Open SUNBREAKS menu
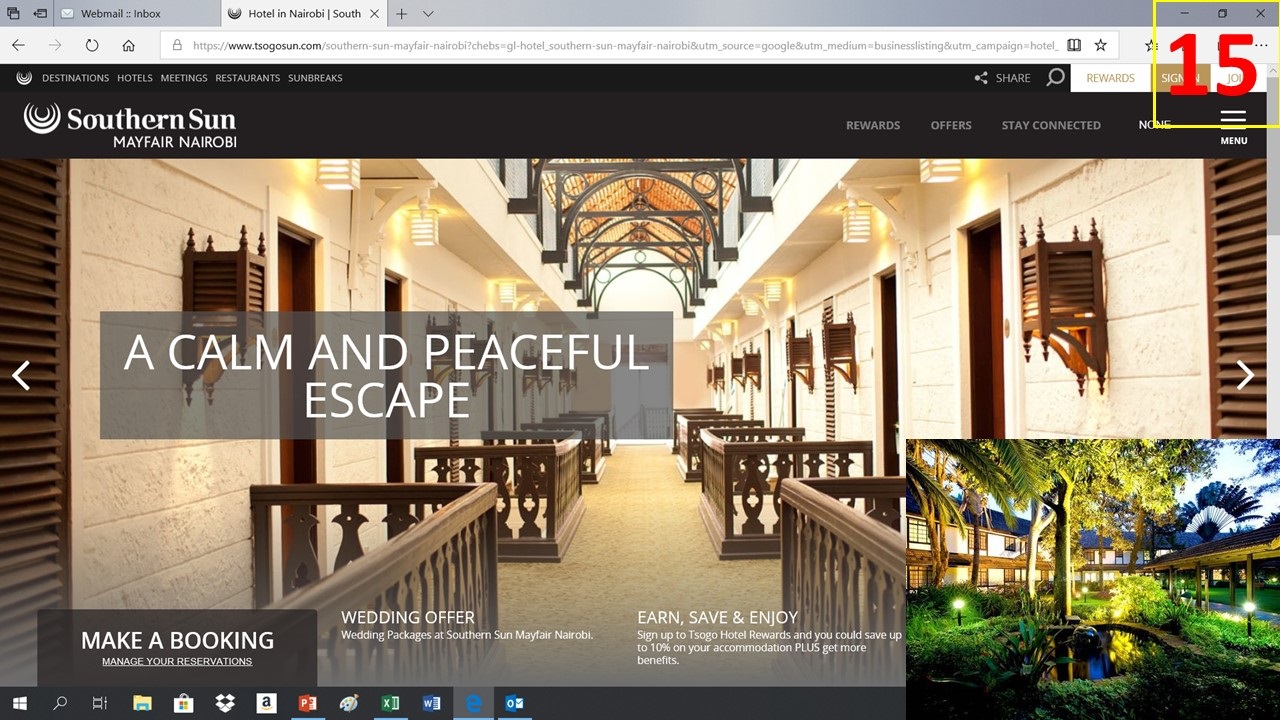This screenshot has height=720, width=1280. (315, 78)
